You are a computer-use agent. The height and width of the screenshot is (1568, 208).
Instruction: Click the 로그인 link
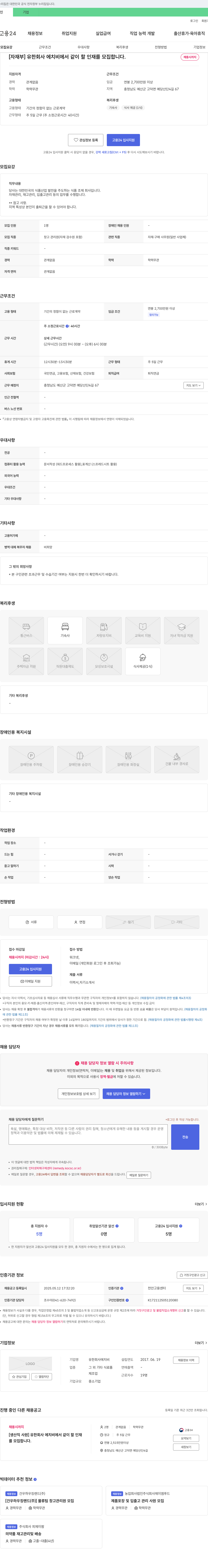tap(194, 21)
